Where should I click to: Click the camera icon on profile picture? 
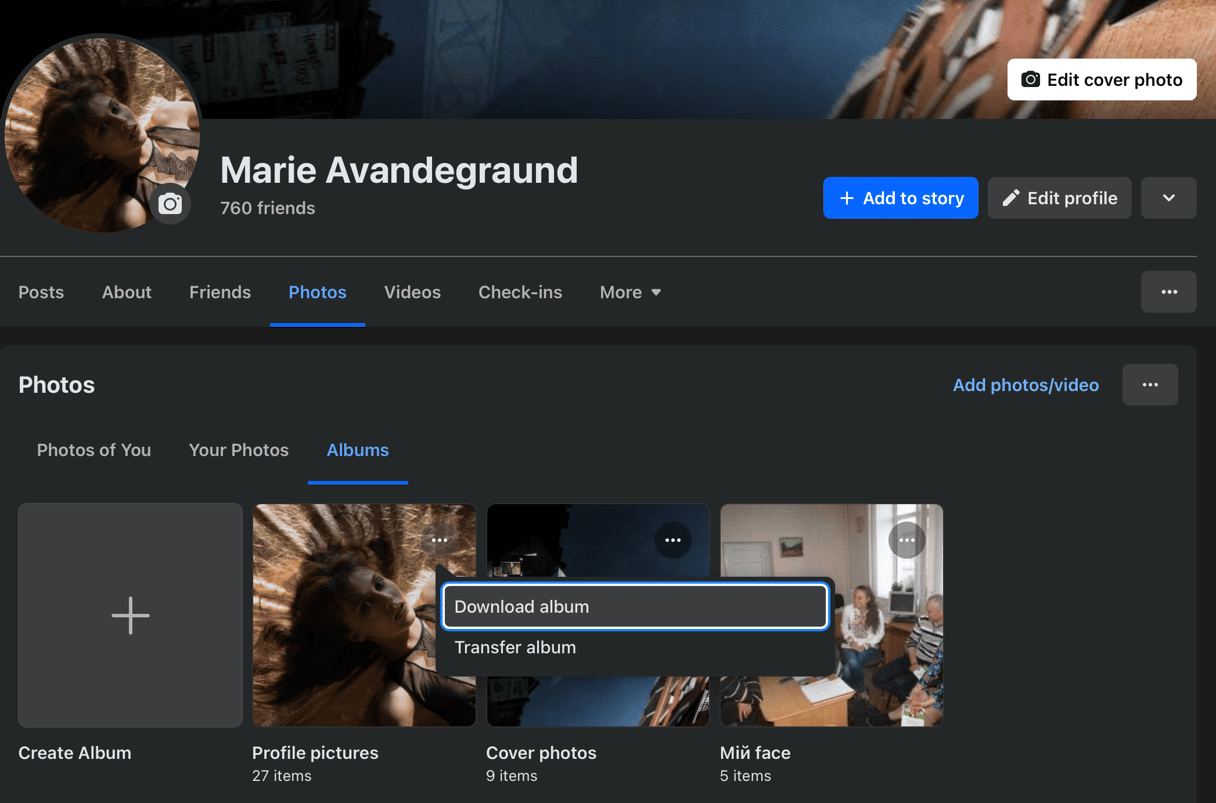click(x=170, y=203)
